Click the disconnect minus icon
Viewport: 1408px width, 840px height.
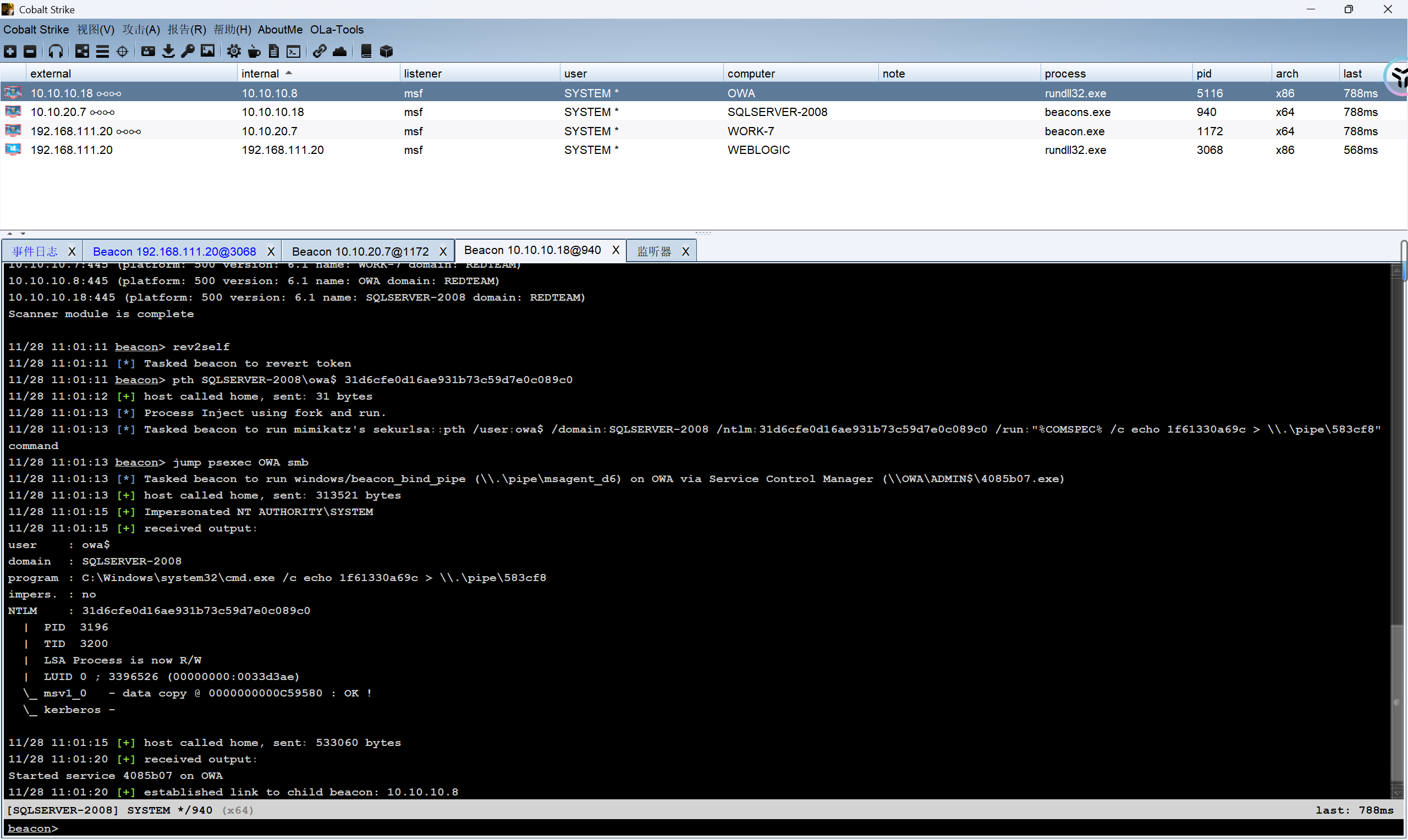(x=30, y=52)
